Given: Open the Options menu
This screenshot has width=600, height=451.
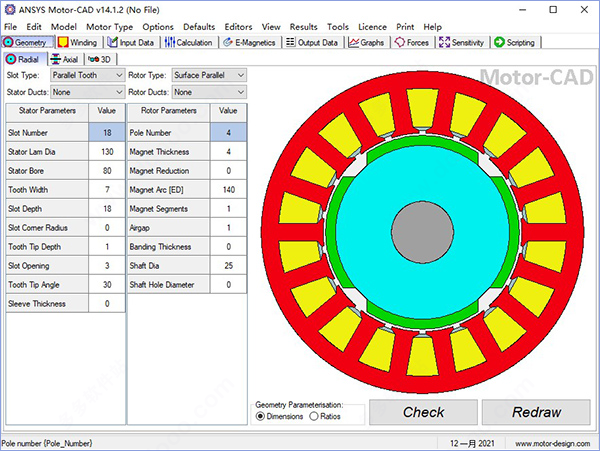Looking at the screenshot, I should point(158,27).
